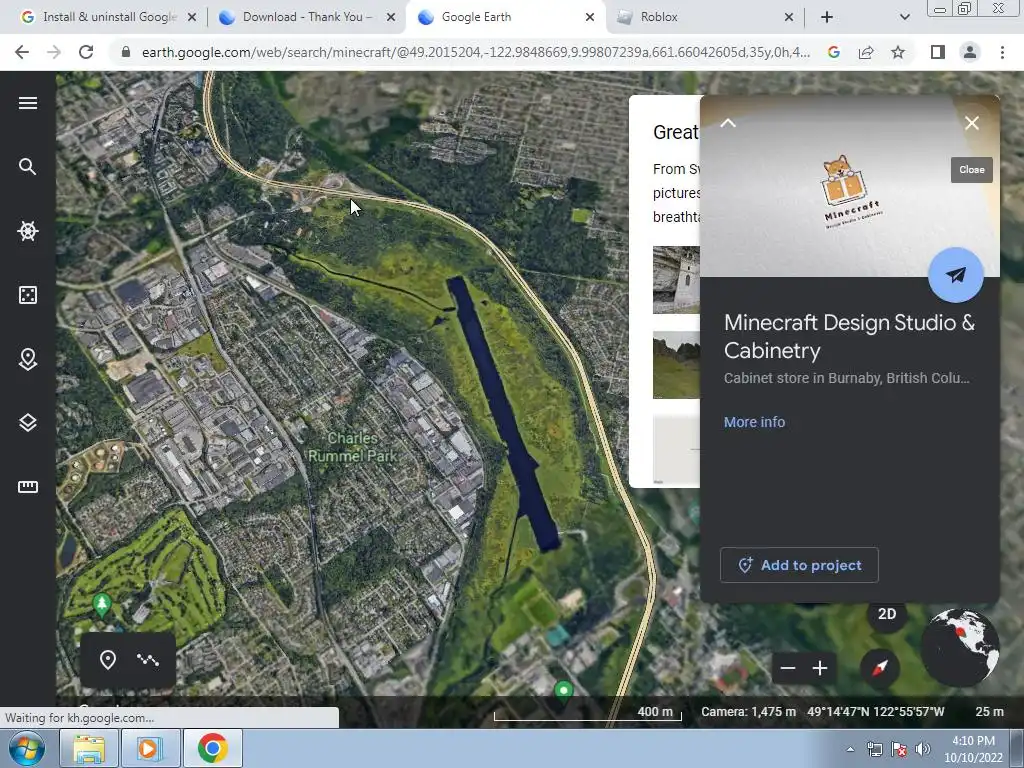Collapse the knowledge card with up chevron
This screenshot has height=768, width=1024.
(728, 123)
